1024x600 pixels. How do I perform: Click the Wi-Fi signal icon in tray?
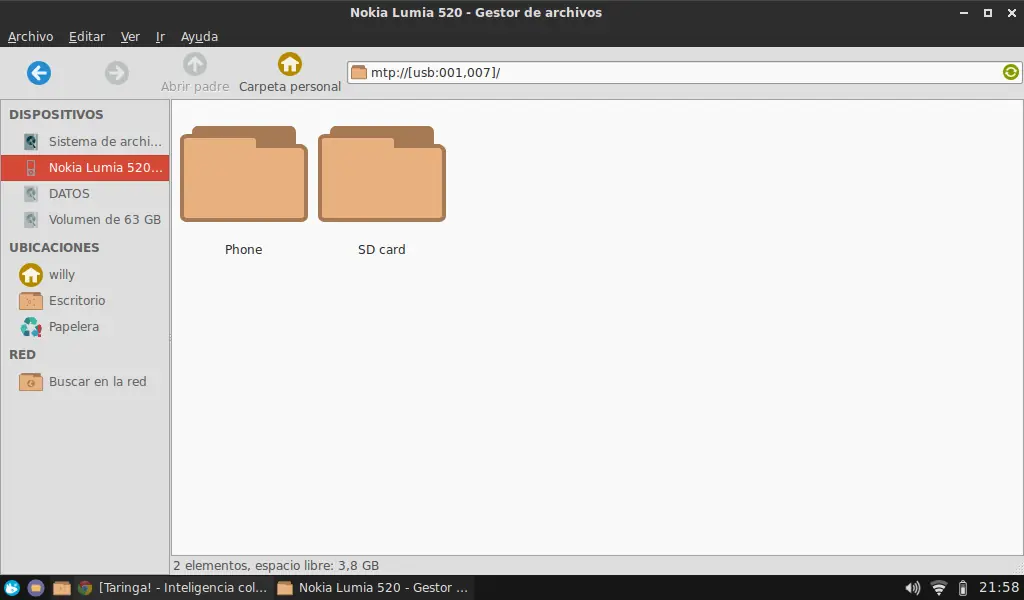(x=937, y=588)
